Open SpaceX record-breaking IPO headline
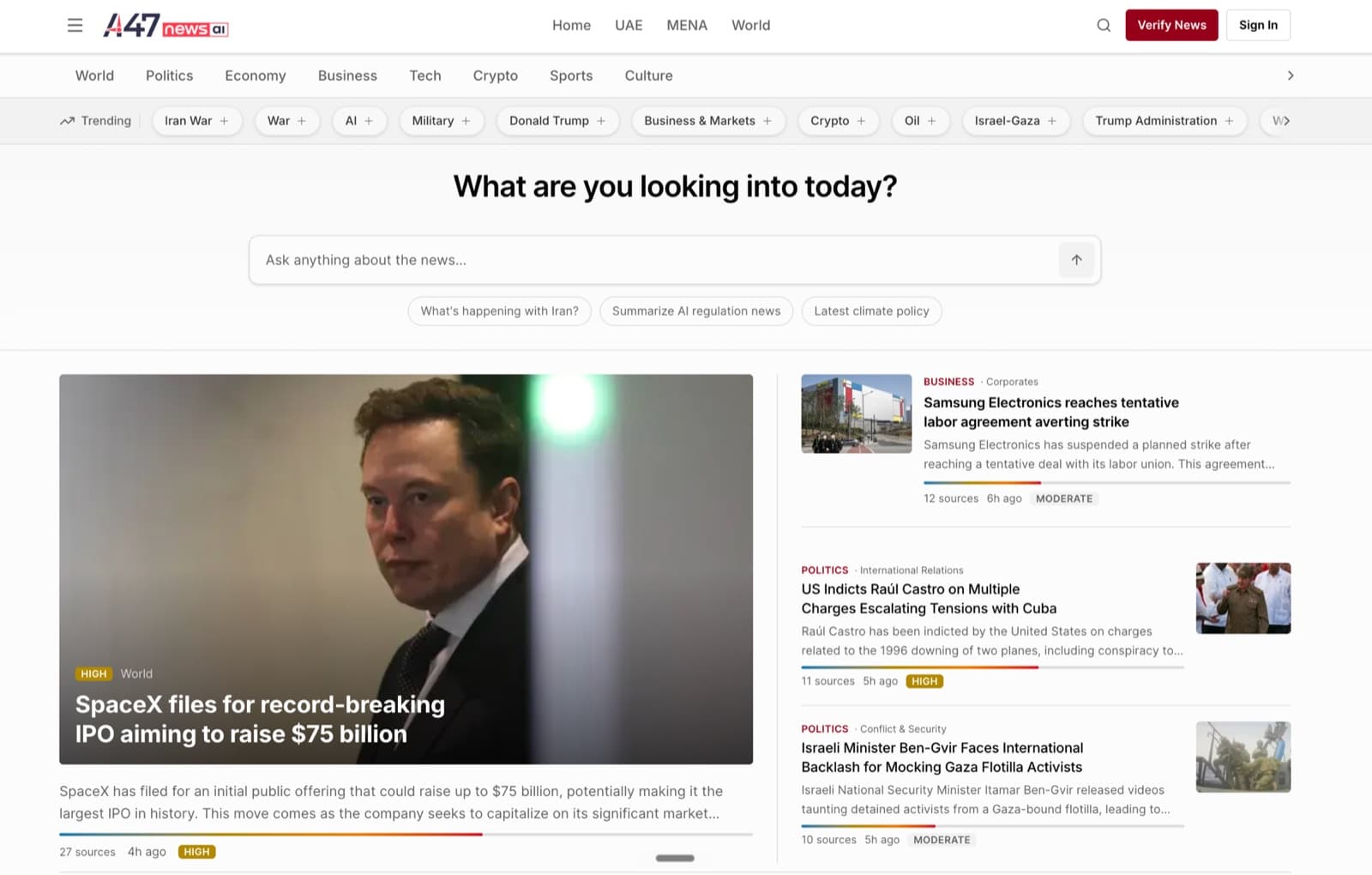This screenshot has width=1372, height=875. pos(260,719)
